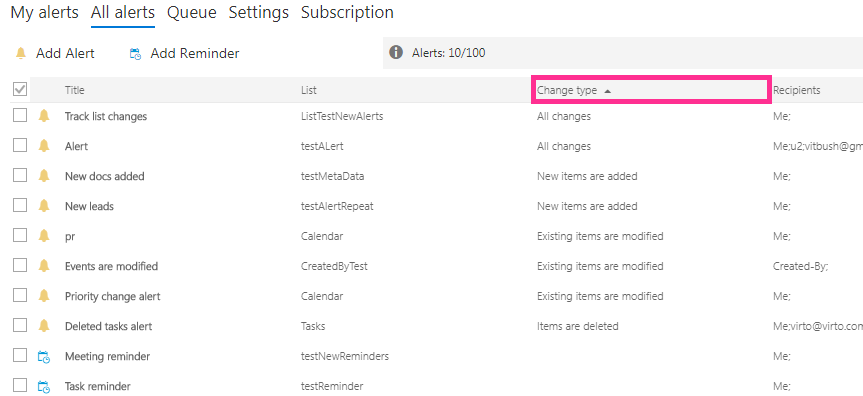Click the testAlertRepeat list cell
Image resolution: width=863 pixels, height=396 pixels.
[x=337, y=206]
